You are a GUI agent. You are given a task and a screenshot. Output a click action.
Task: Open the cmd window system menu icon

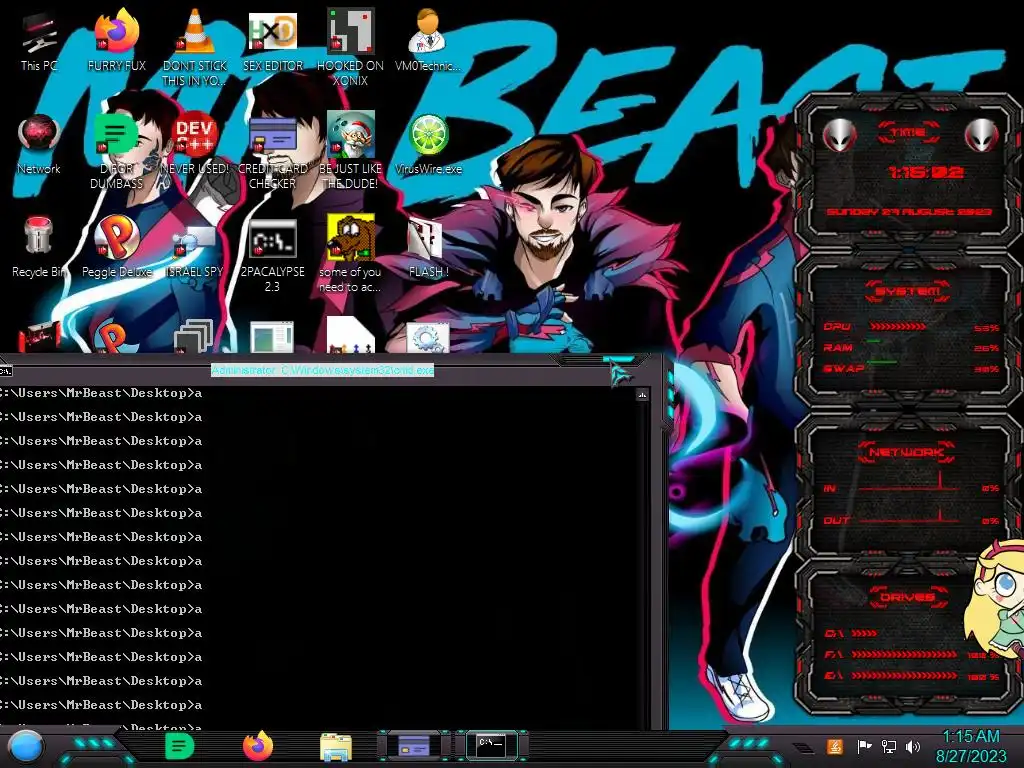[x=6, y=371]
